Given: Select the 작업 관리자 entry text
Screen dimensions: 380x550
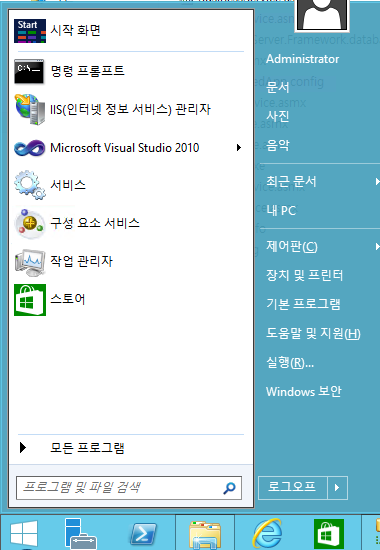Looking at the screenshot, I should click(81, 261).
